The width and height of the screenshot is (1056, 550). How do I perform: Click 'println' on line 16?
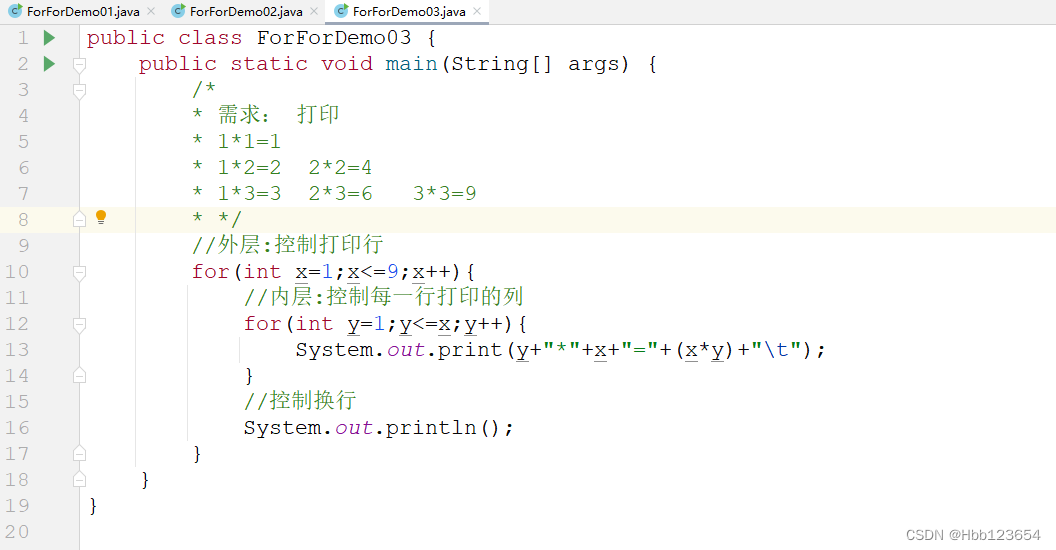(x=431, y=427)
